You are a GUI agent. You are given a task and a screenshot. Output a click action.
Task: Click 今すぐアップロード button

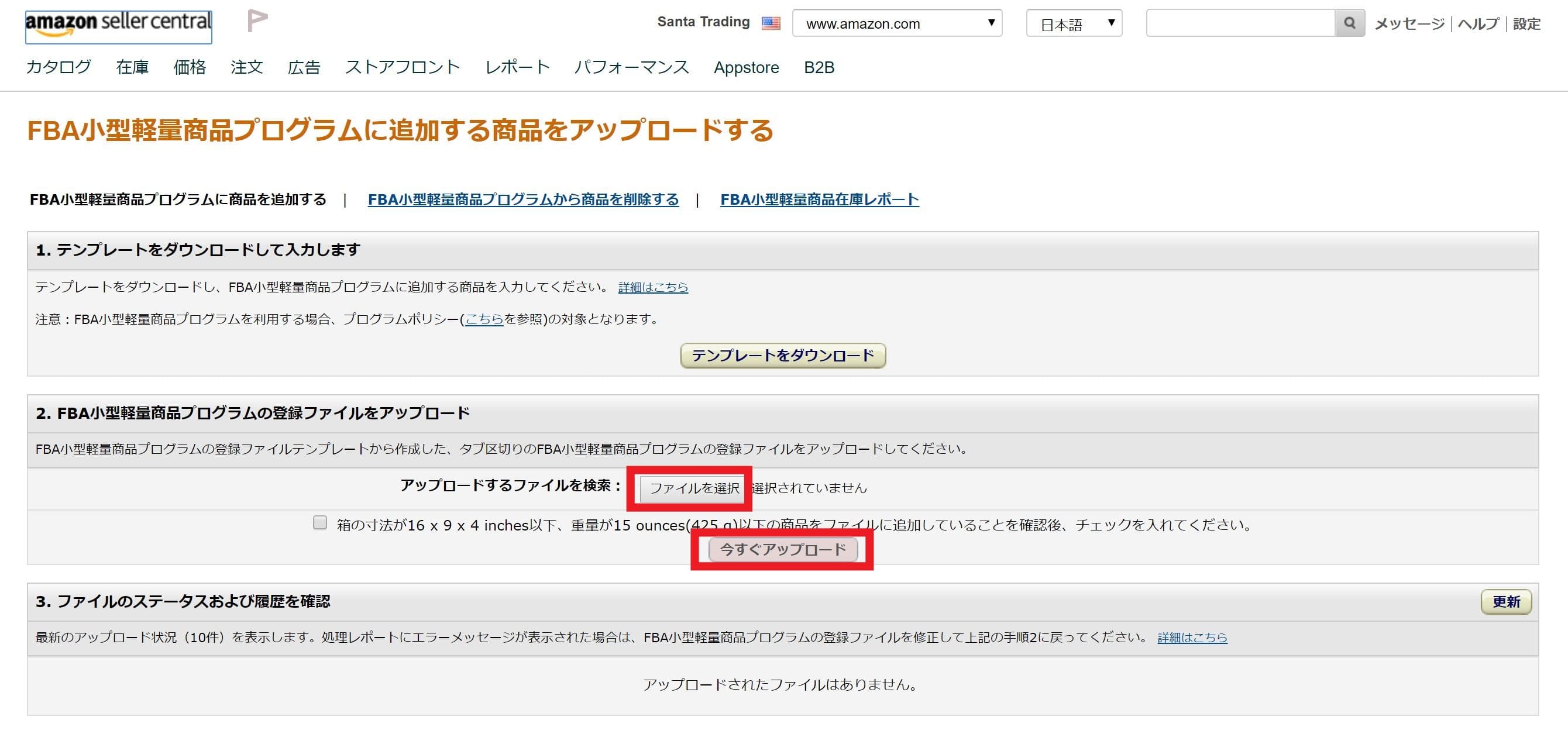click(x=783, y=550)
